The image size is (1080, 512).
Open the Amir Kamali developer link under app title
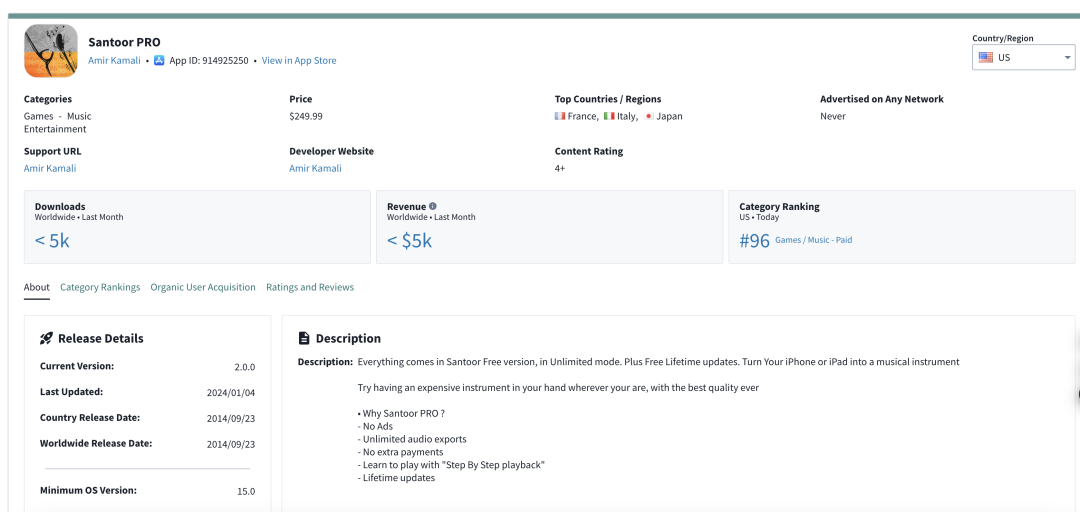114,61
